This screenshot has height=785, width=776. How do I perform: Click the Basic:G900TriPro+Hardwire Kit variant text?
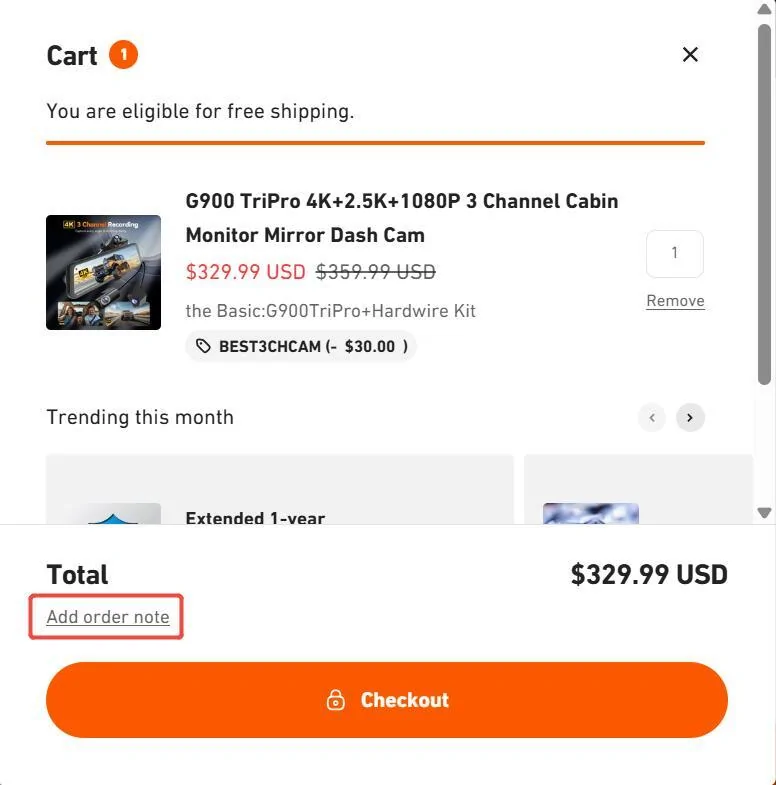[331, 311]
